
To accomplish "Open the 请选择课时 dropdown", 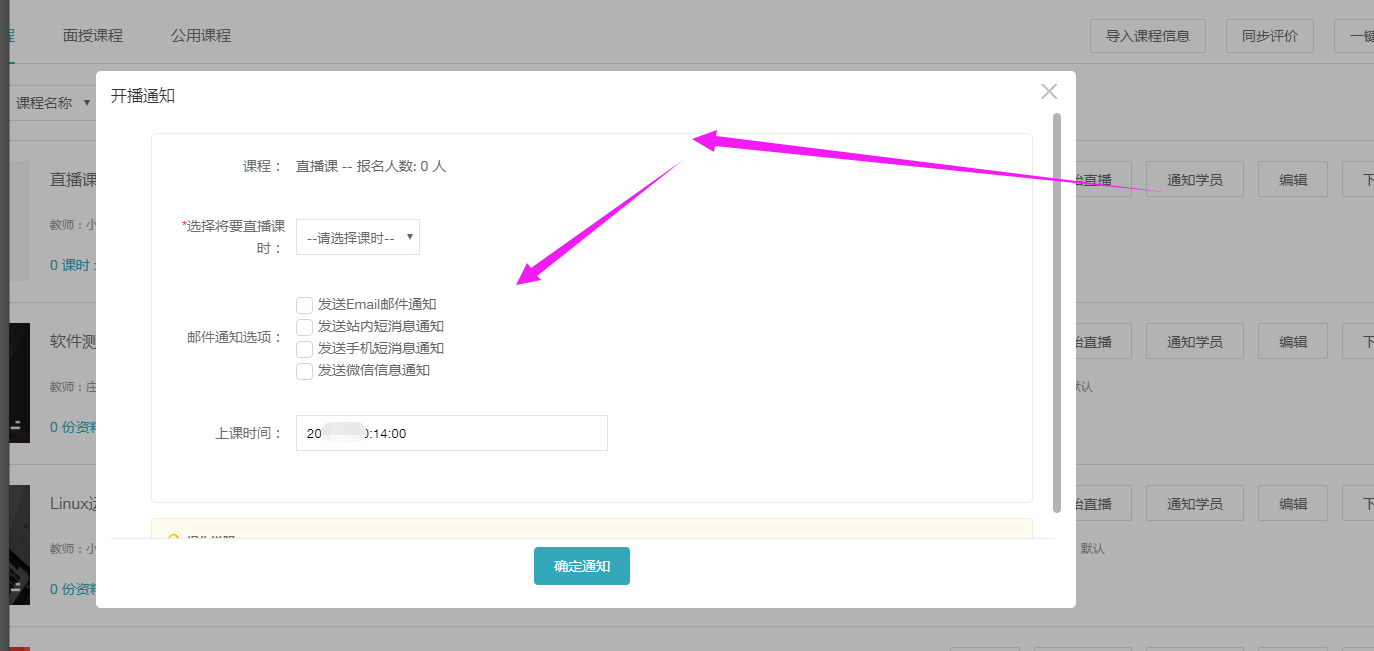I will [x=358, y=238].
